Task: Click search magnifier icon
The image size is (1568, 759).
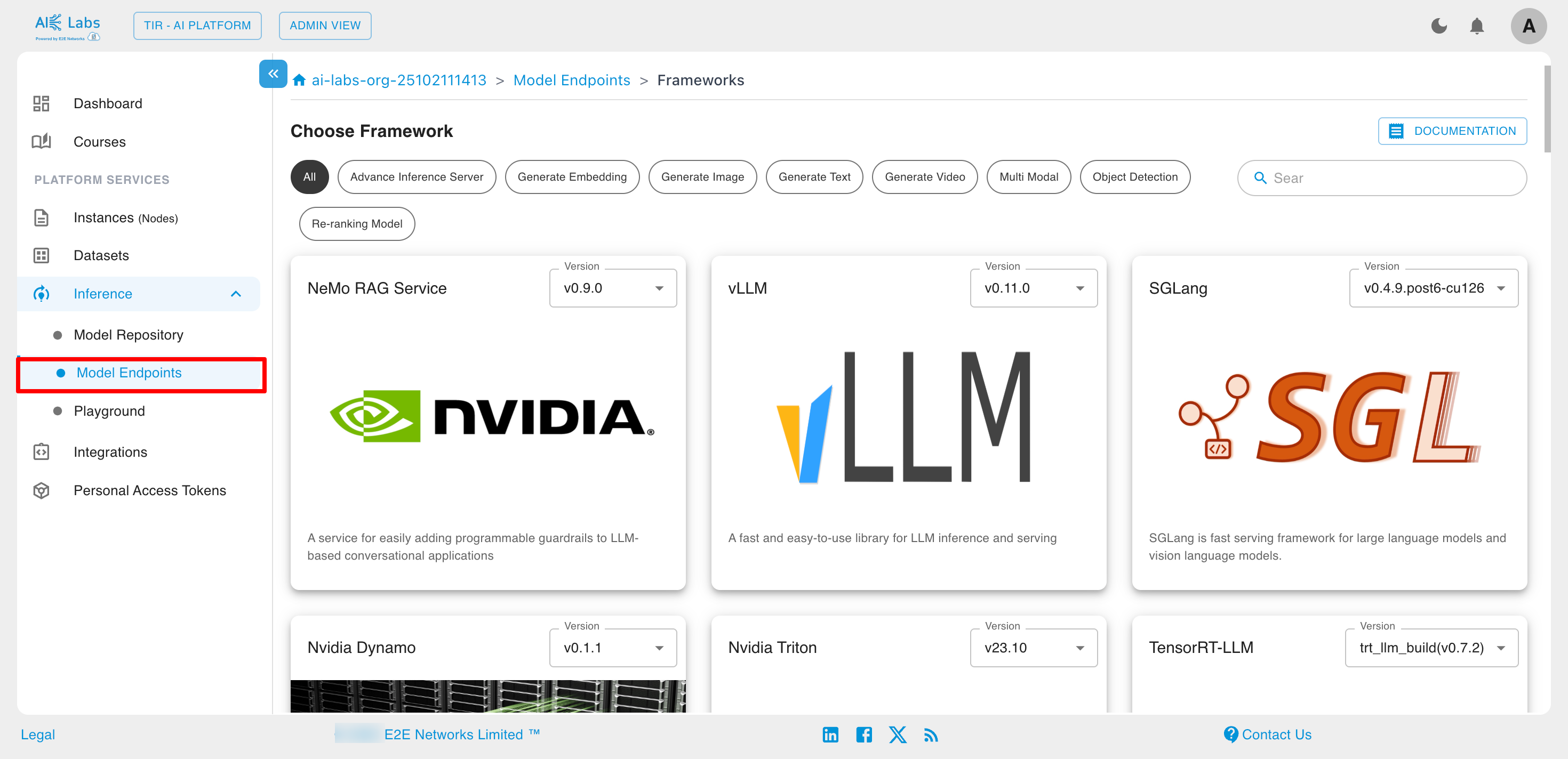Action: pyautogui.click(x=1260, y=178)
